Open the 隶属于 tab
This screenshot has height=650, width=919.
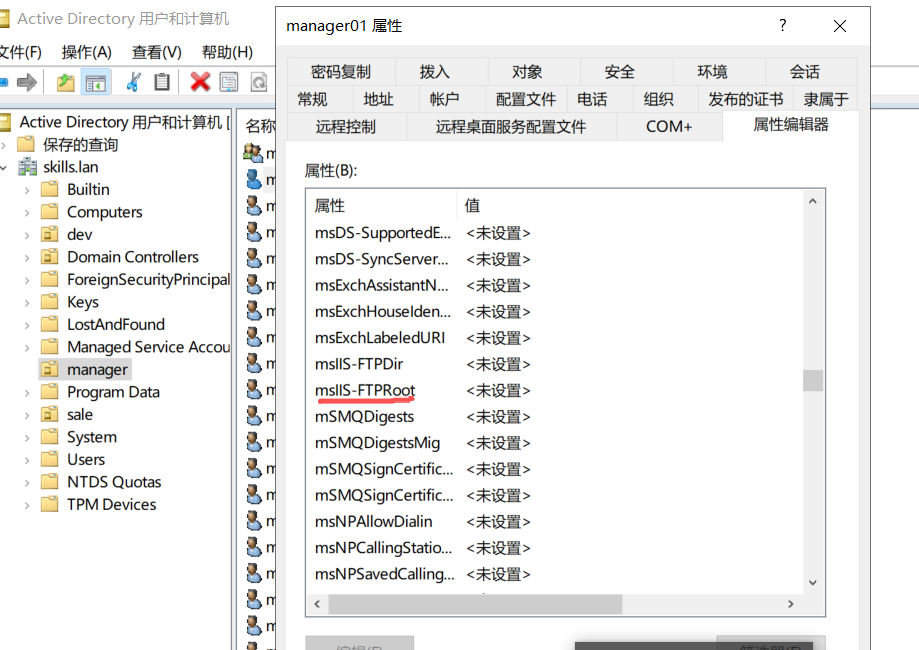pos(825,99)
